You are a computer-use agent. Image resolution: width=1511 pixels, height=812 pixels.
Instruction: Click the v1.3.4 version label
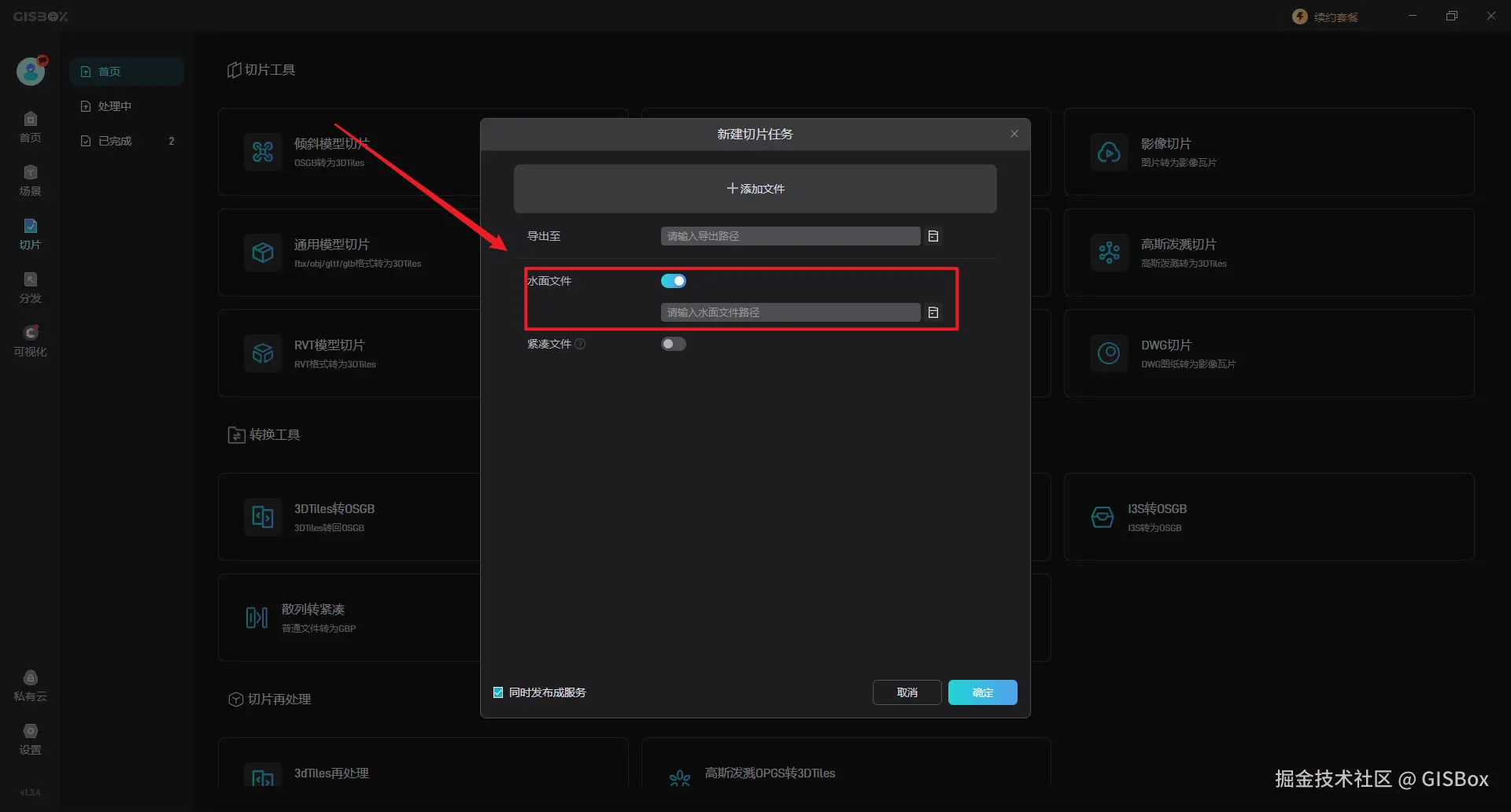point(30,792)
